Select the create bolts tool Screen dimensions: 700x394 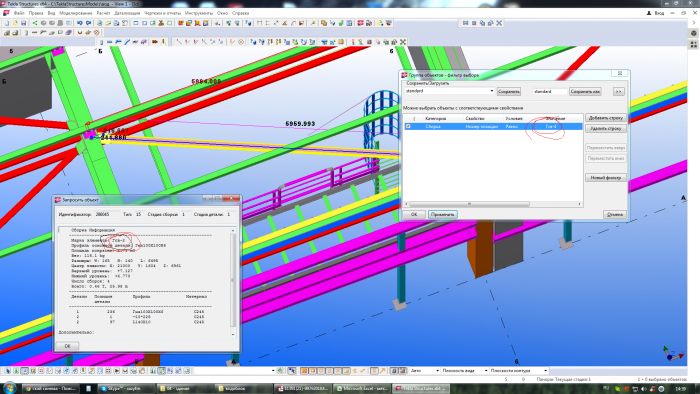(154, 42)
